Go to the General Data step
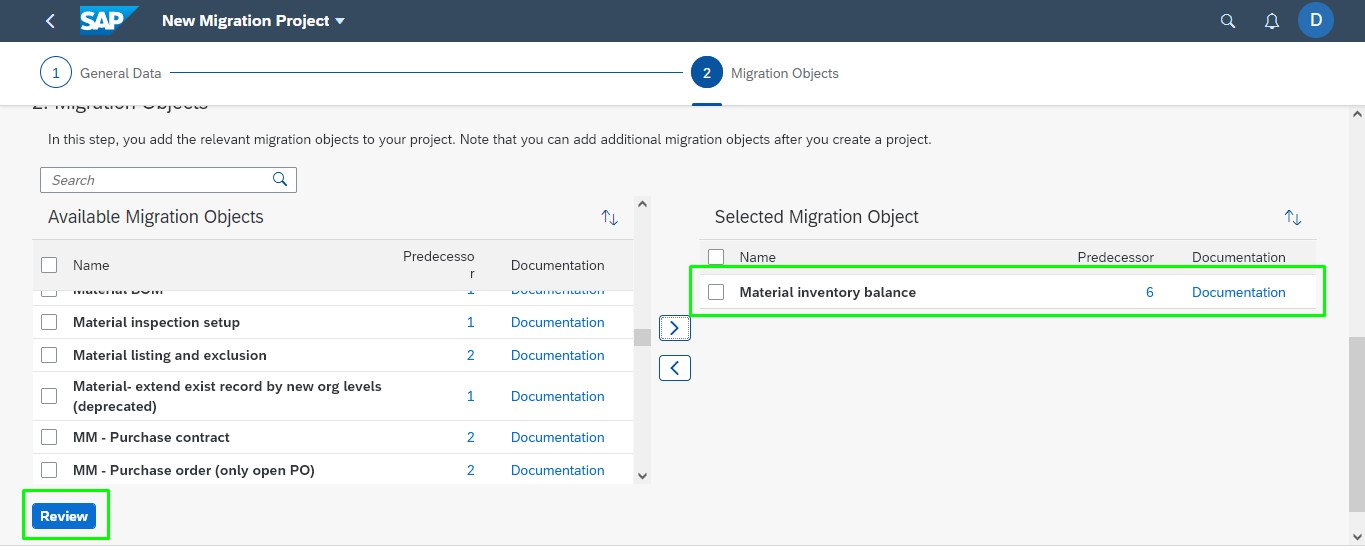 56,73
